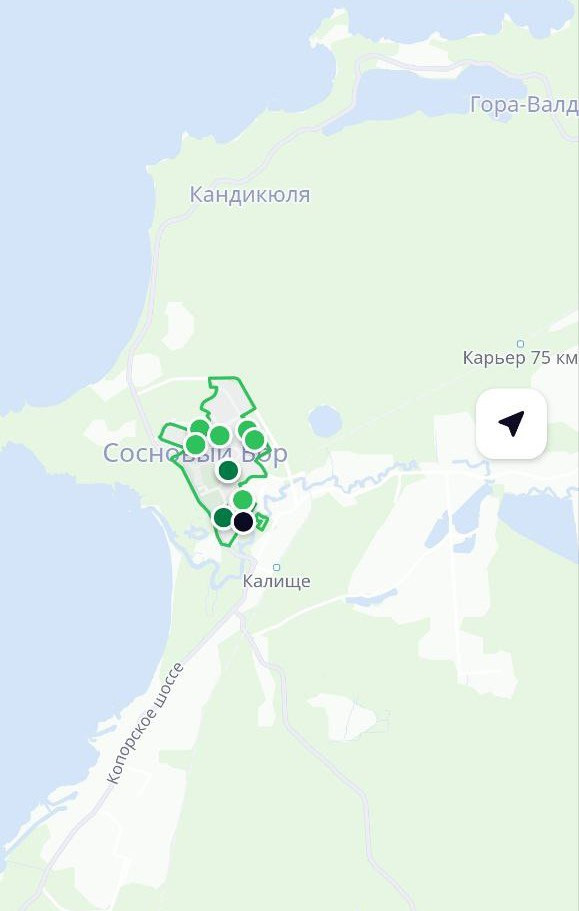Pick the rightmost fully visible light green marker
The width and height of the screenshot is (579, 911).
click(x=255, y=440)
